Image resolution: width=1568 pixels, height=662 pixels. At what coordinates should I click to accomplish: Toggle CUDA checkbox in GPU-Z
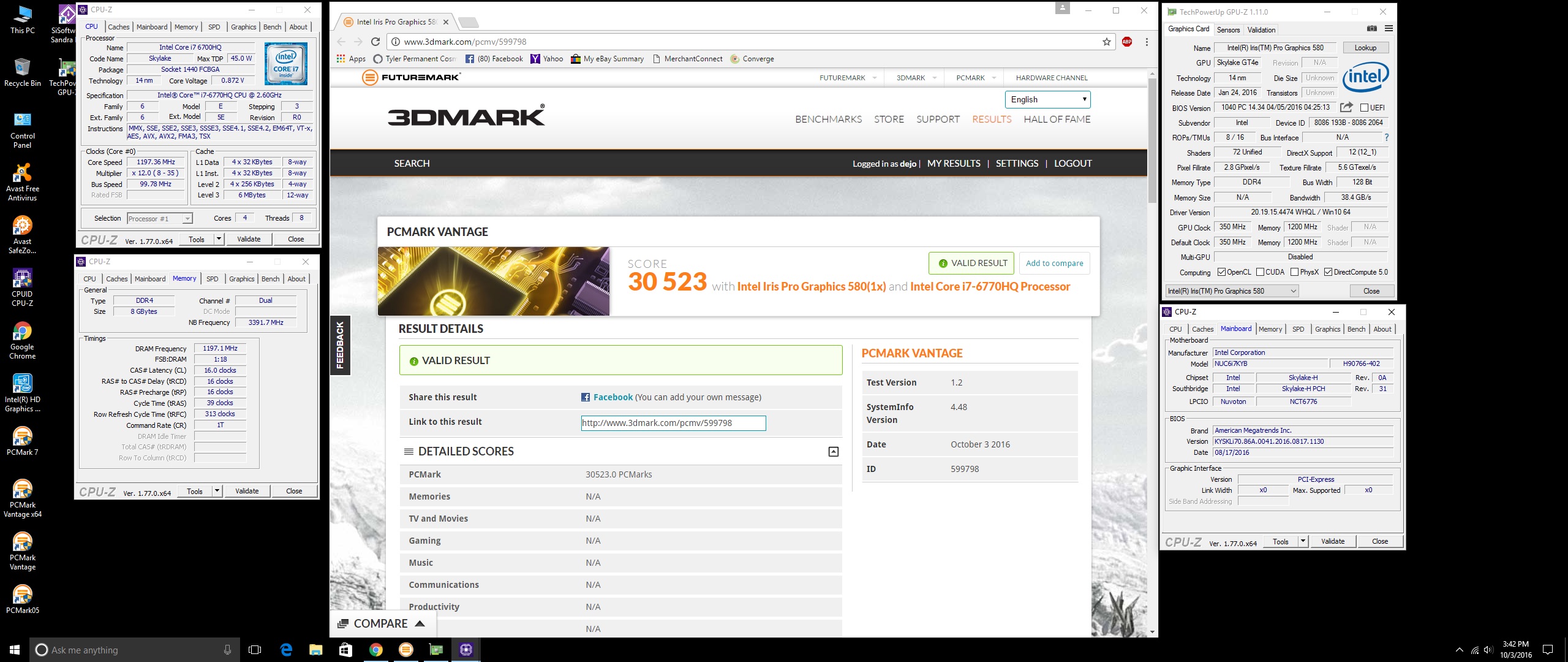(x=1260, y=272)
